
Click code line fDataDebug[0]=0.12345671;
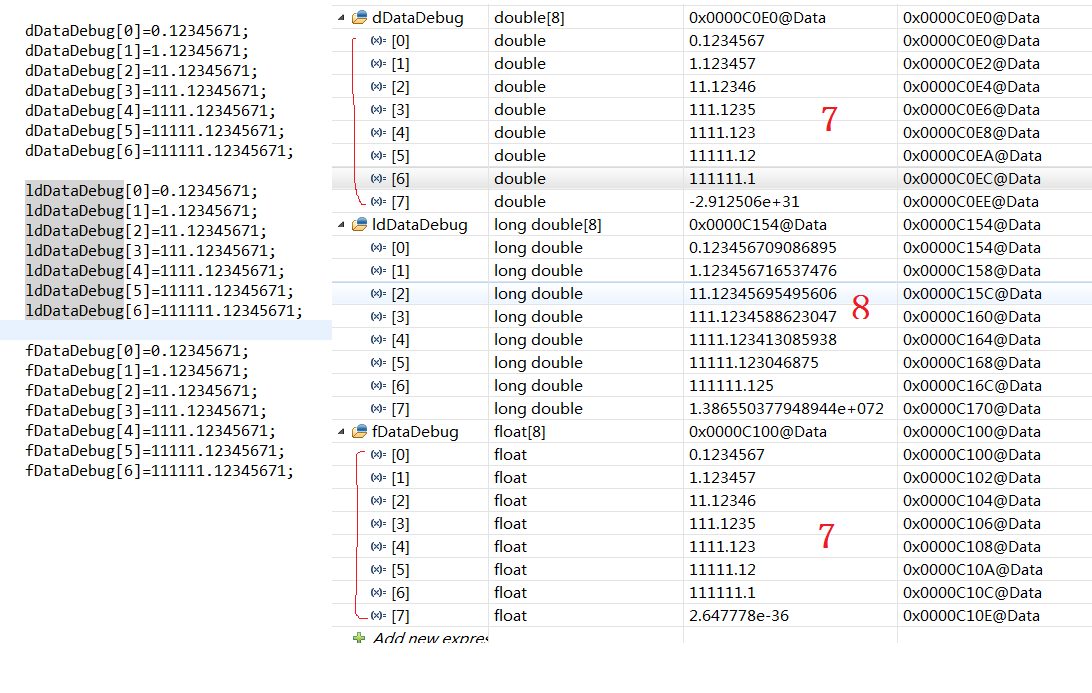coord(136,350)
